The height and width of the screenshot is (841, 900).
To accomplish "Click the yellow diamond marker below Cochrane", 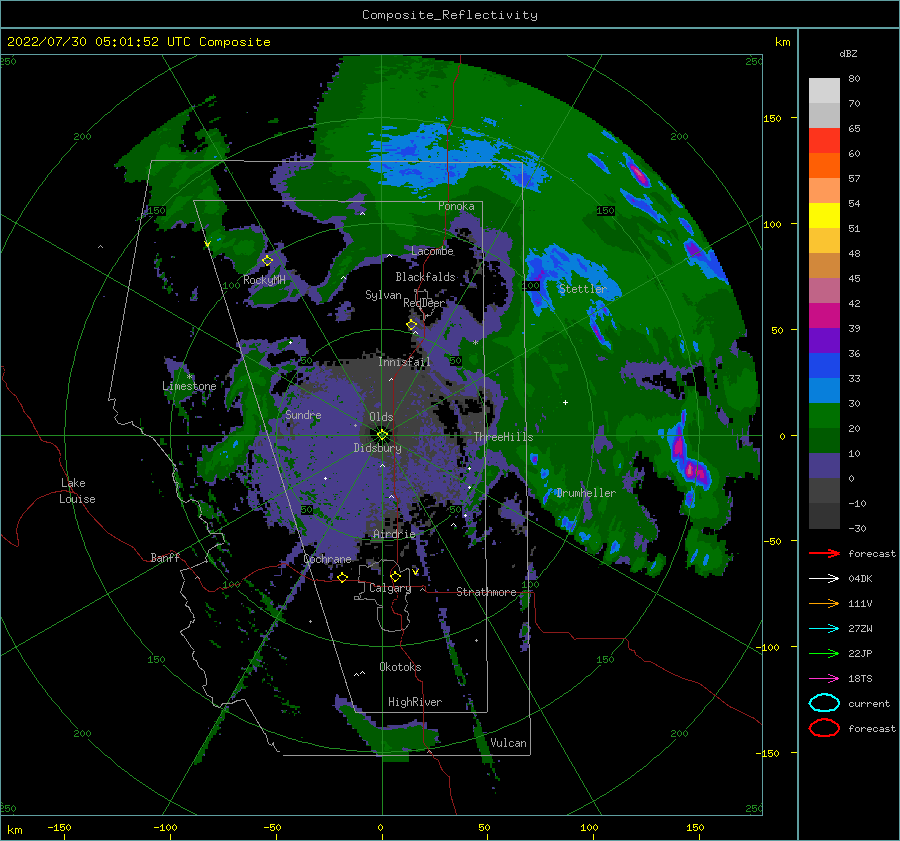I will tap(343, 577).
